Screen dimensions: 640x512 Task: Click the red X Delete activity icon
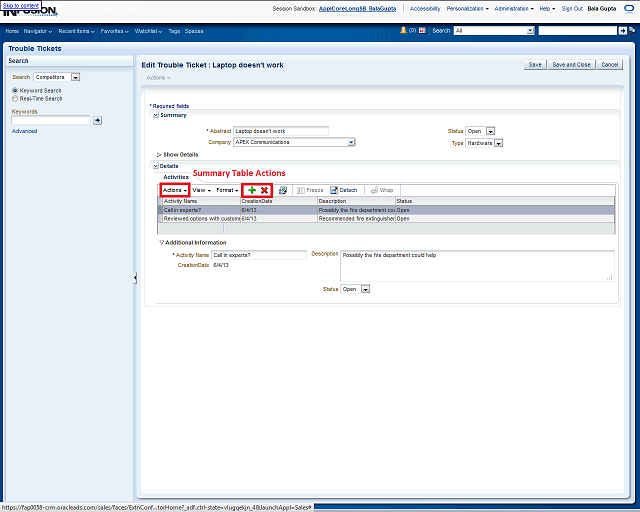click(264, 190)
